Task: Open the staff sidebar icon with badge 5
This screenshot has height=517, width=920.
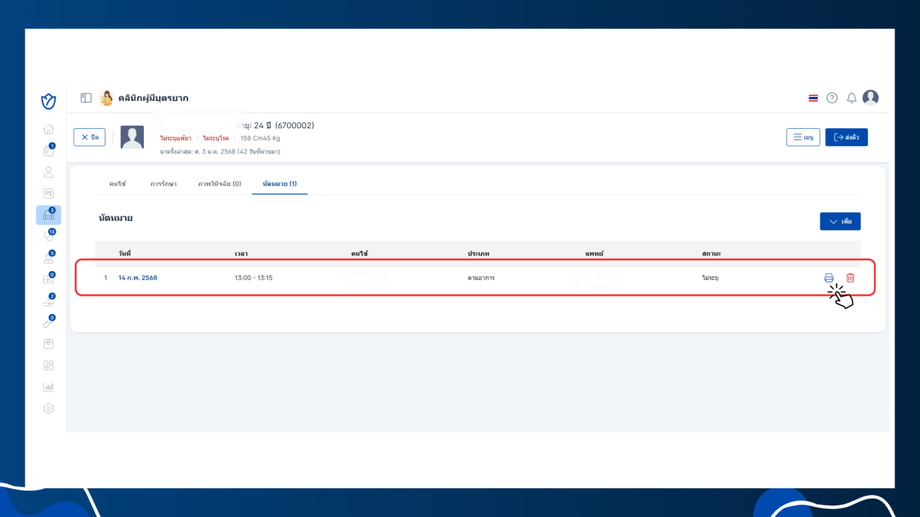Action: click(x=49, y=258)
